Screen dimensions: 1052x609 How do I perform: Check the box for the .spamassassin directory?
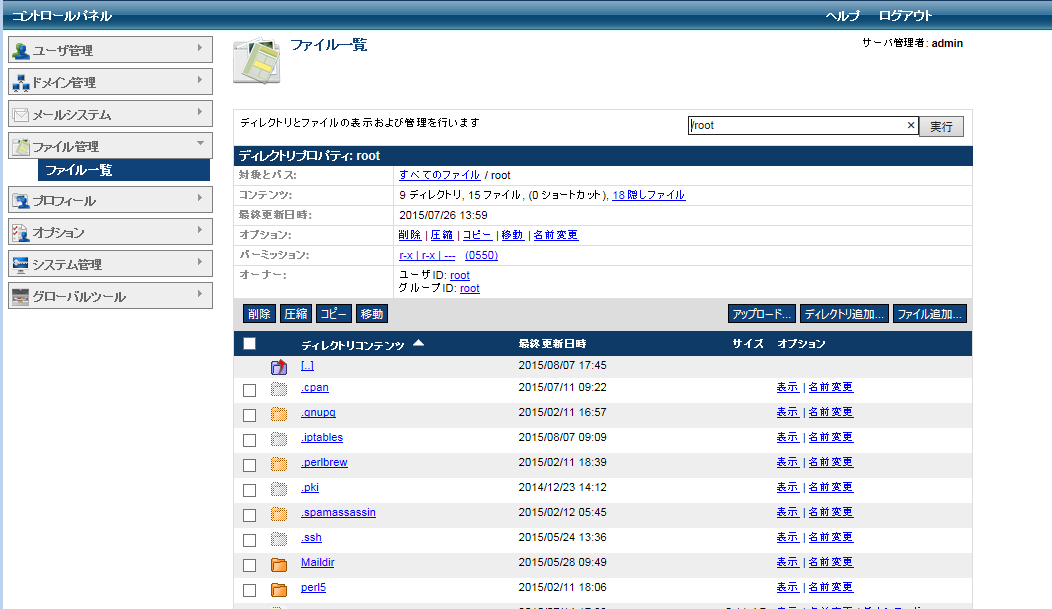click(250, 515)
